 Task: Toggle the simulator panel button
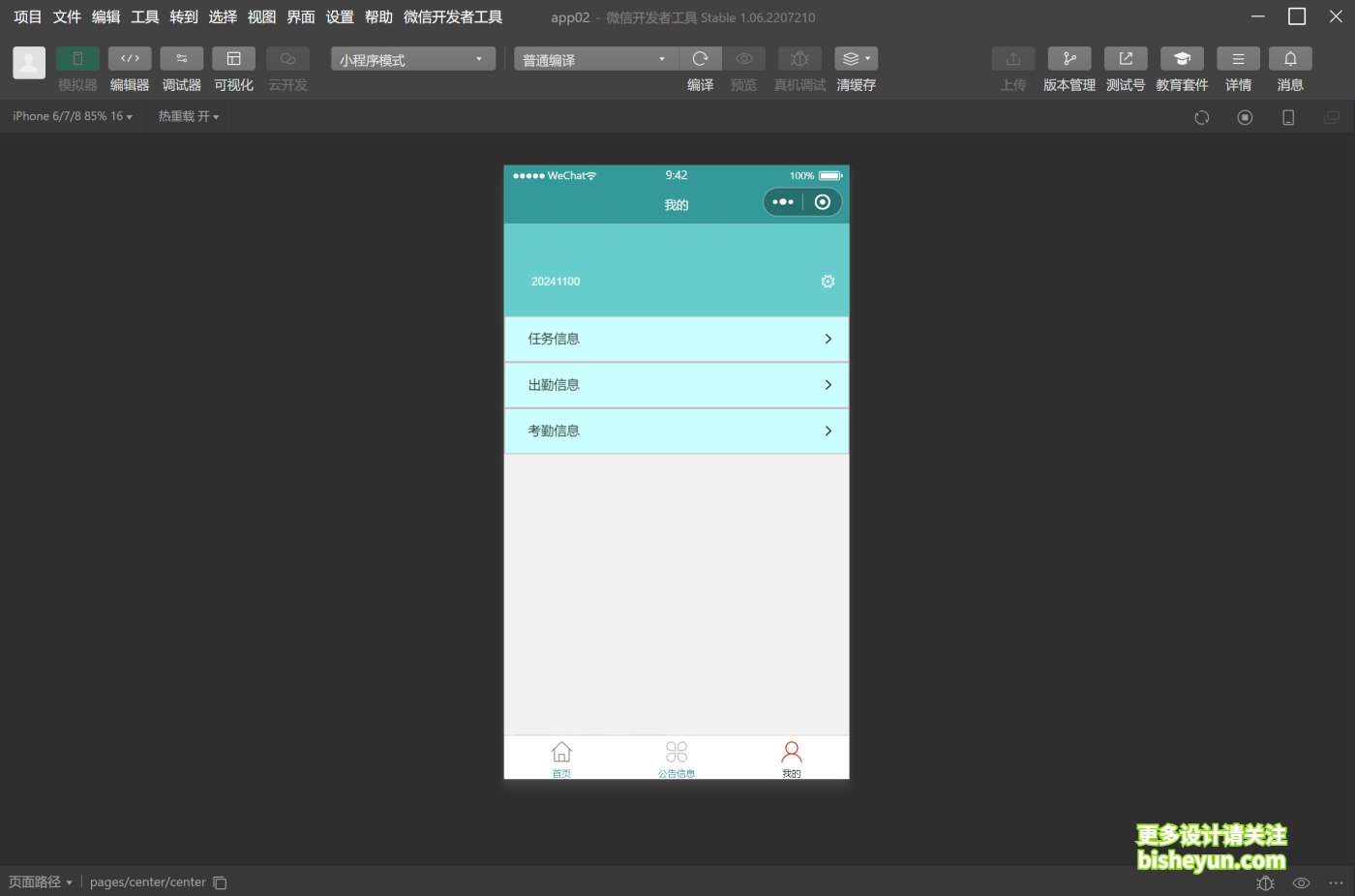coord(77,59)
